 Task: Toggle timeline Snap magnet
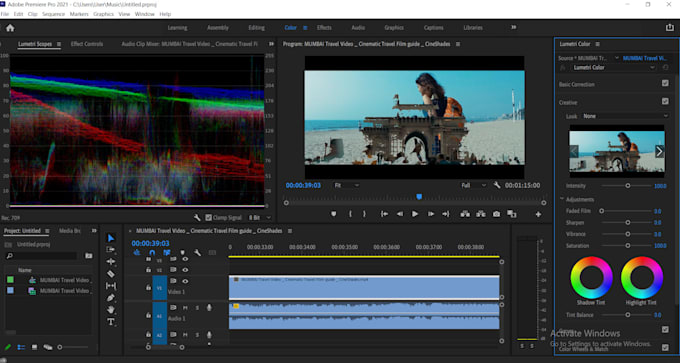click(152, 252)
